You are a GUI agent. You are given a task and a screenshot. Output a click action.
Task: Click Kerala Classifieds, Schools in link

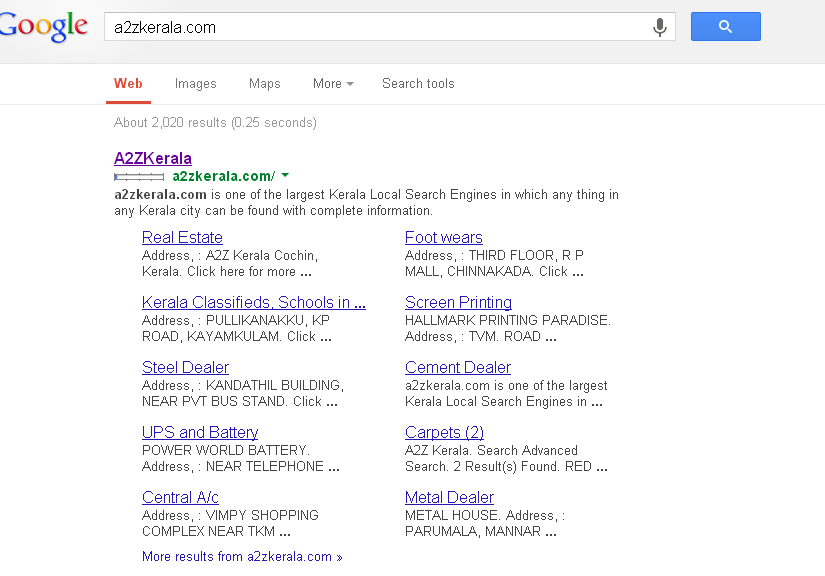tap(254, 302)
